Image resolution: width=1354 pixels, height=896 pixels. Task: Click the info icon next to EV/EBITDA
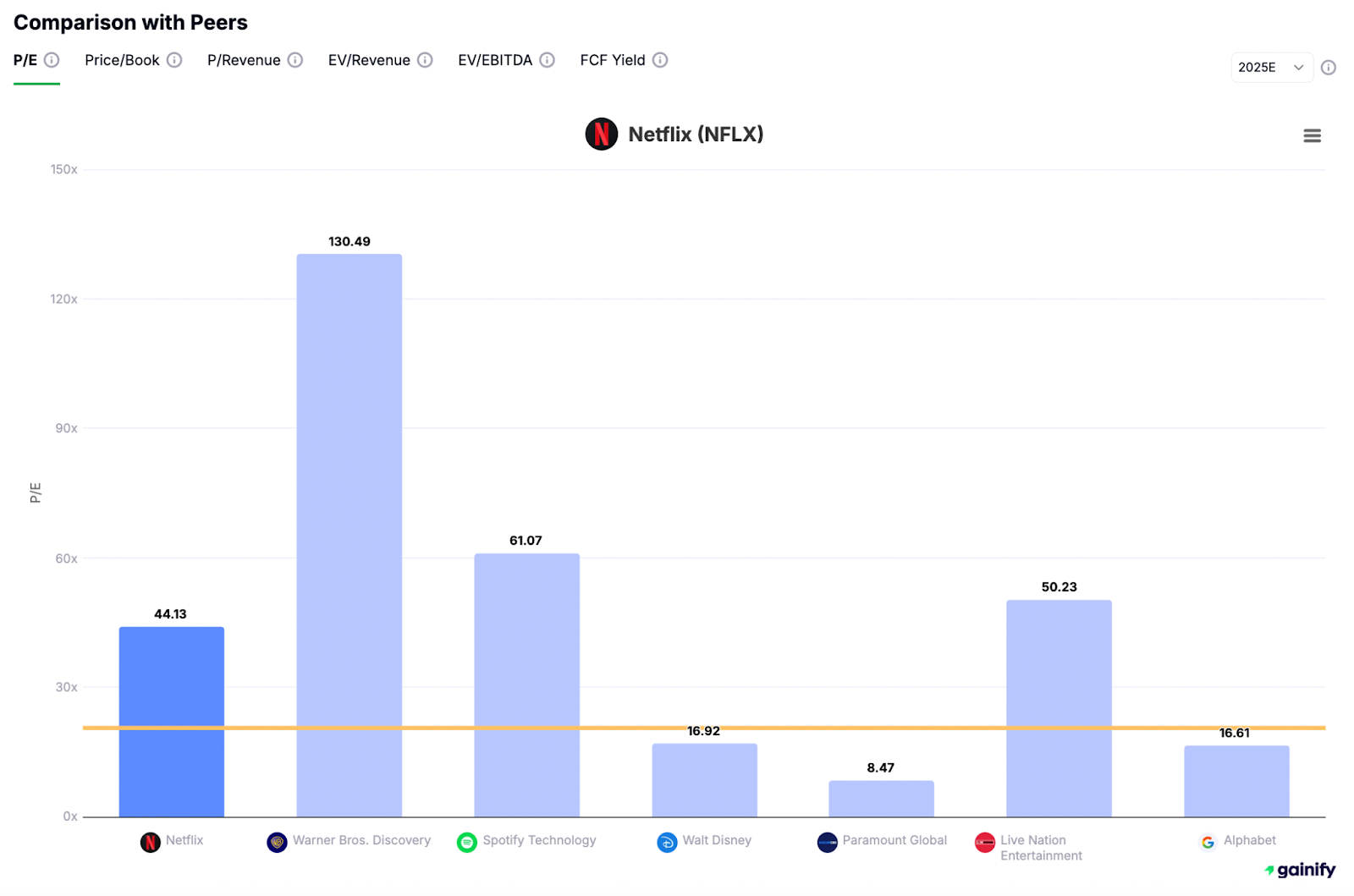point(548,60)
